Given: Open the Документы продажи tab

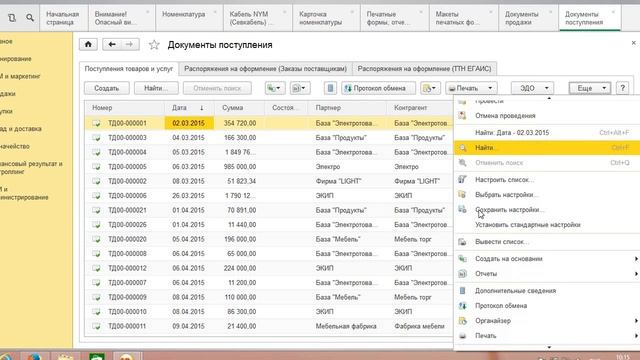Looking at the screenshot, I should (528, 18).
